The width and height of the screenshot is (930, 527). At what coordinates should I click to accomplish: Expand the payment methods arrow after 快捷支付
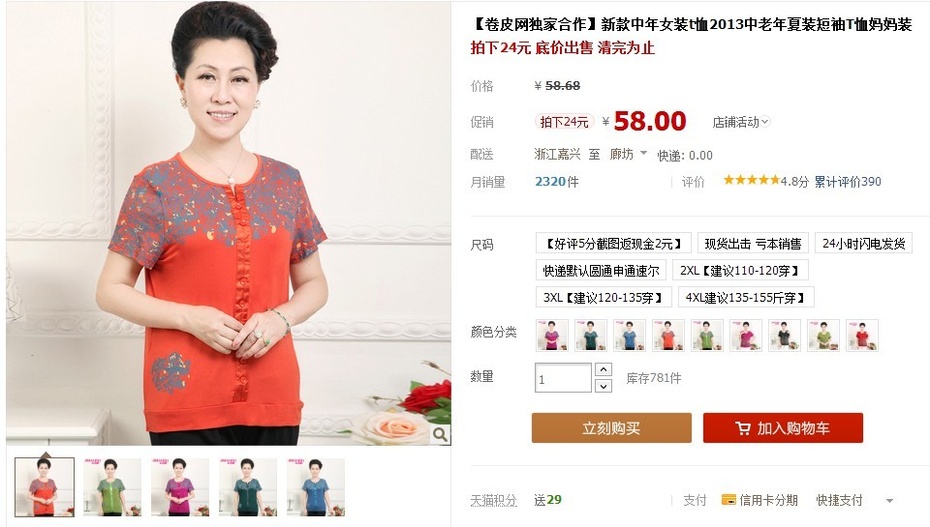pos(889,501)
